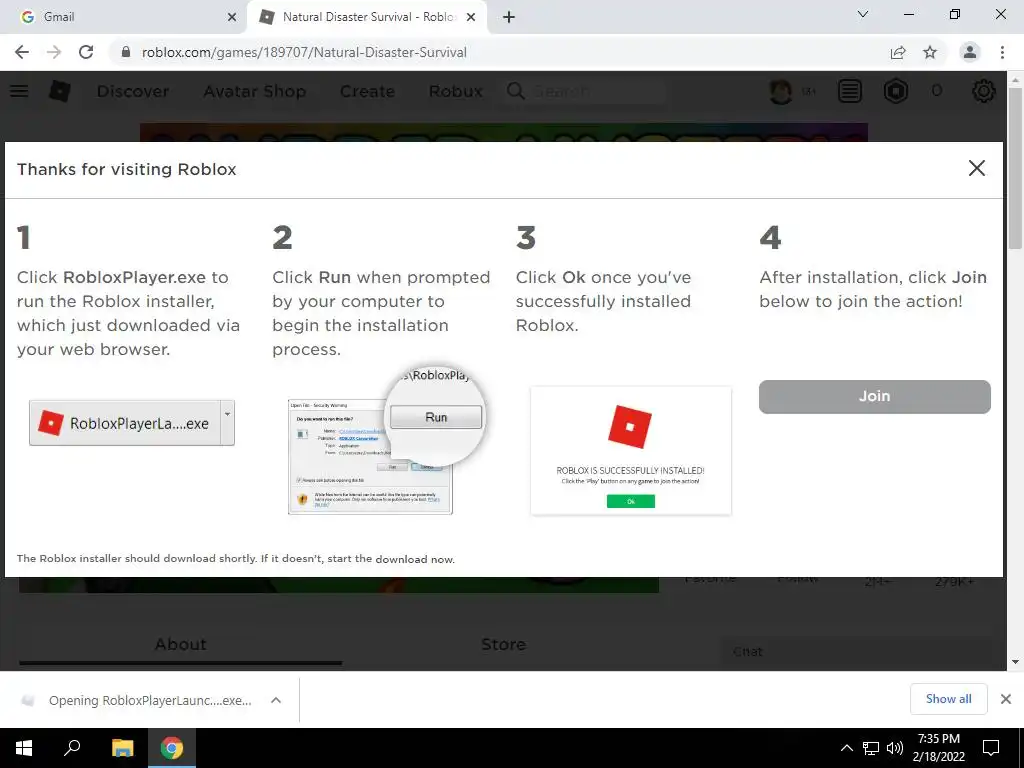
Task: Open File Explorer from the taskbar
Action: click(x=122, y=748)
